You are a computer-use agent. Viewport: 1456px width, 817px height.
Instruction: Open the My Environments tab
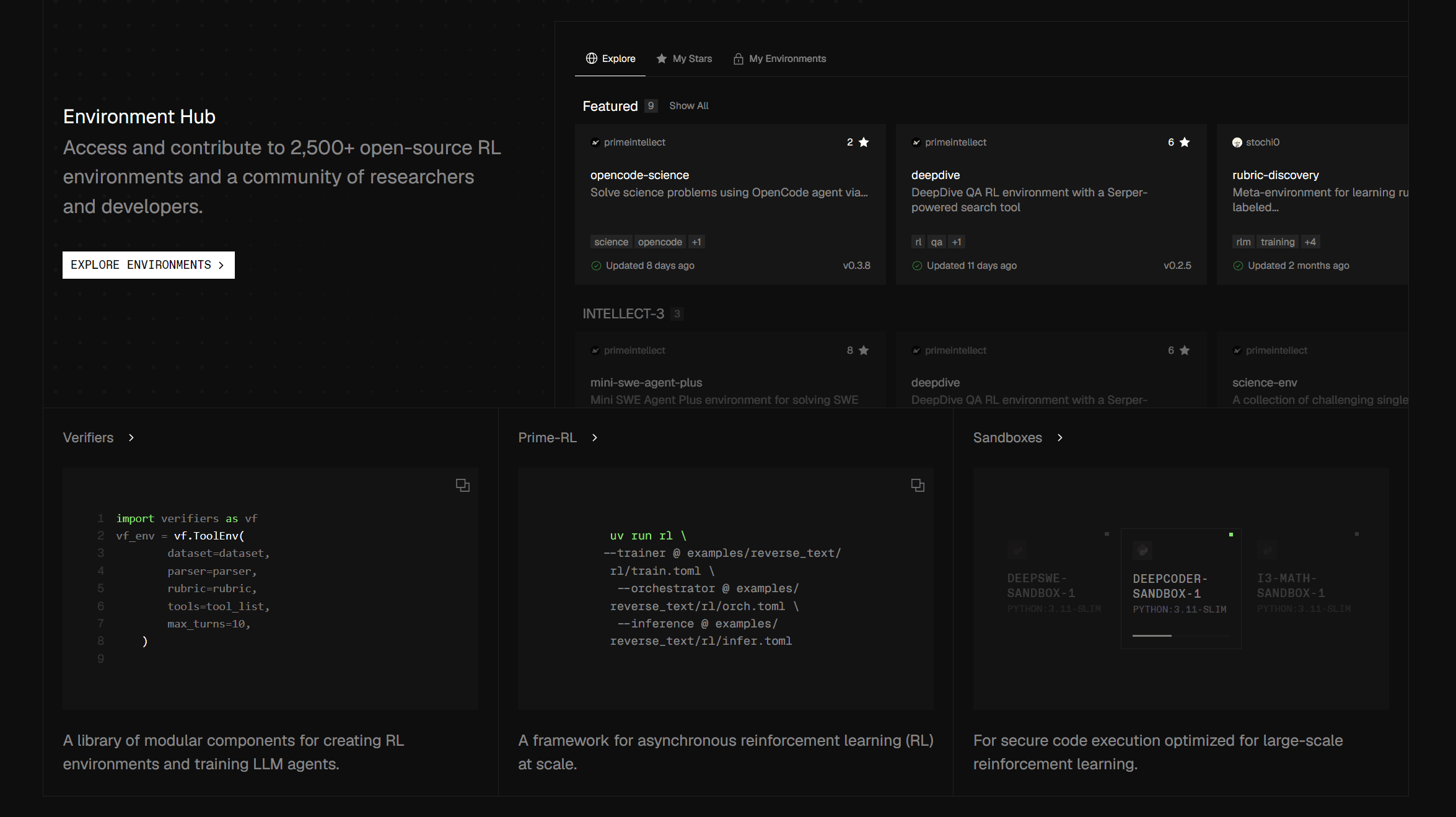tap(779, 58)
